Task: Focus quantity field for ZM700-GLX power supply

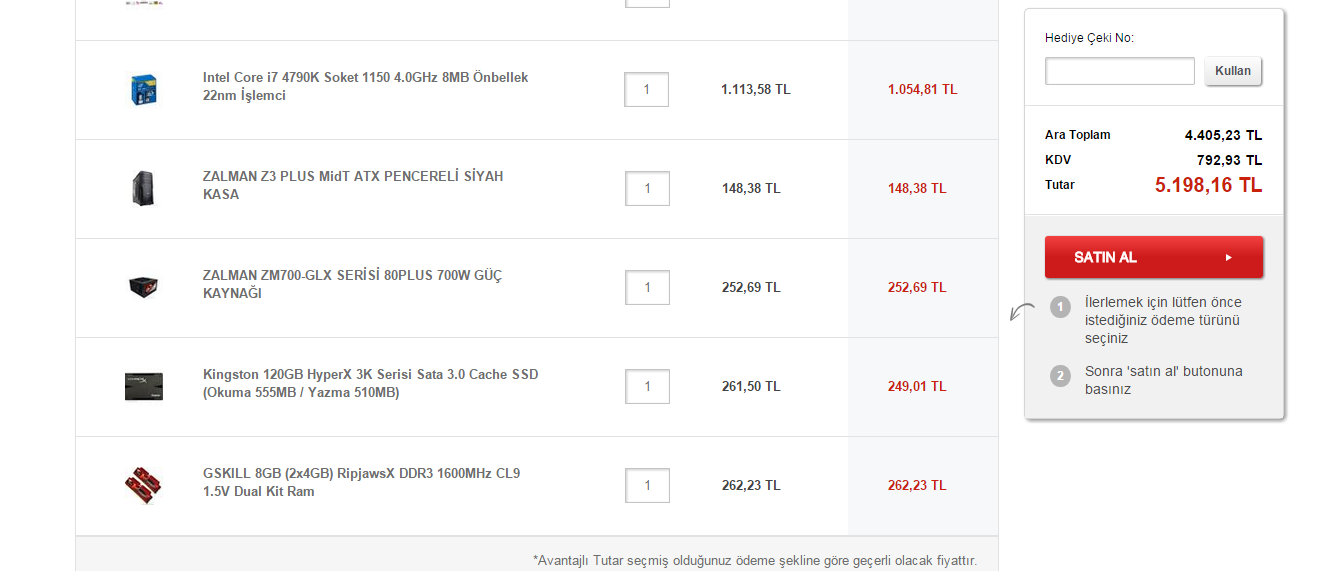Action: [647, 287]
